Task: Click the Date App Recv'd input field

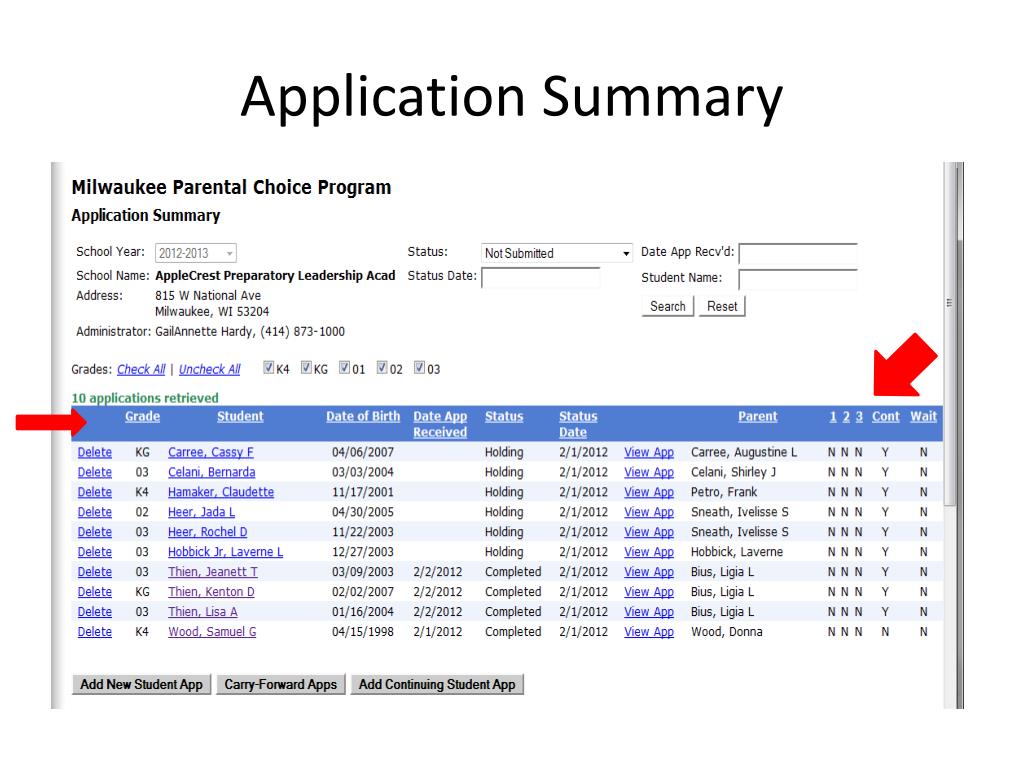Action: (797, 253)
